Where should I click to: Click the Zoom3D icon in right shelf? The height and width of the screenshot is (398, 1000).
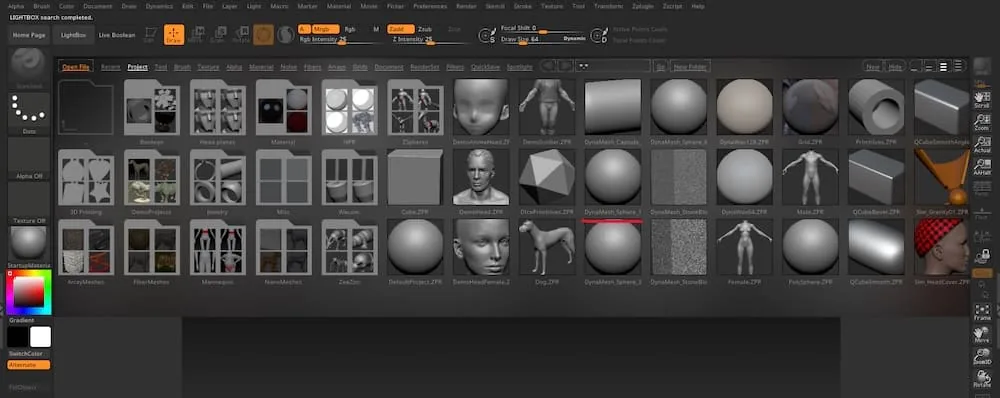[982, 357]
